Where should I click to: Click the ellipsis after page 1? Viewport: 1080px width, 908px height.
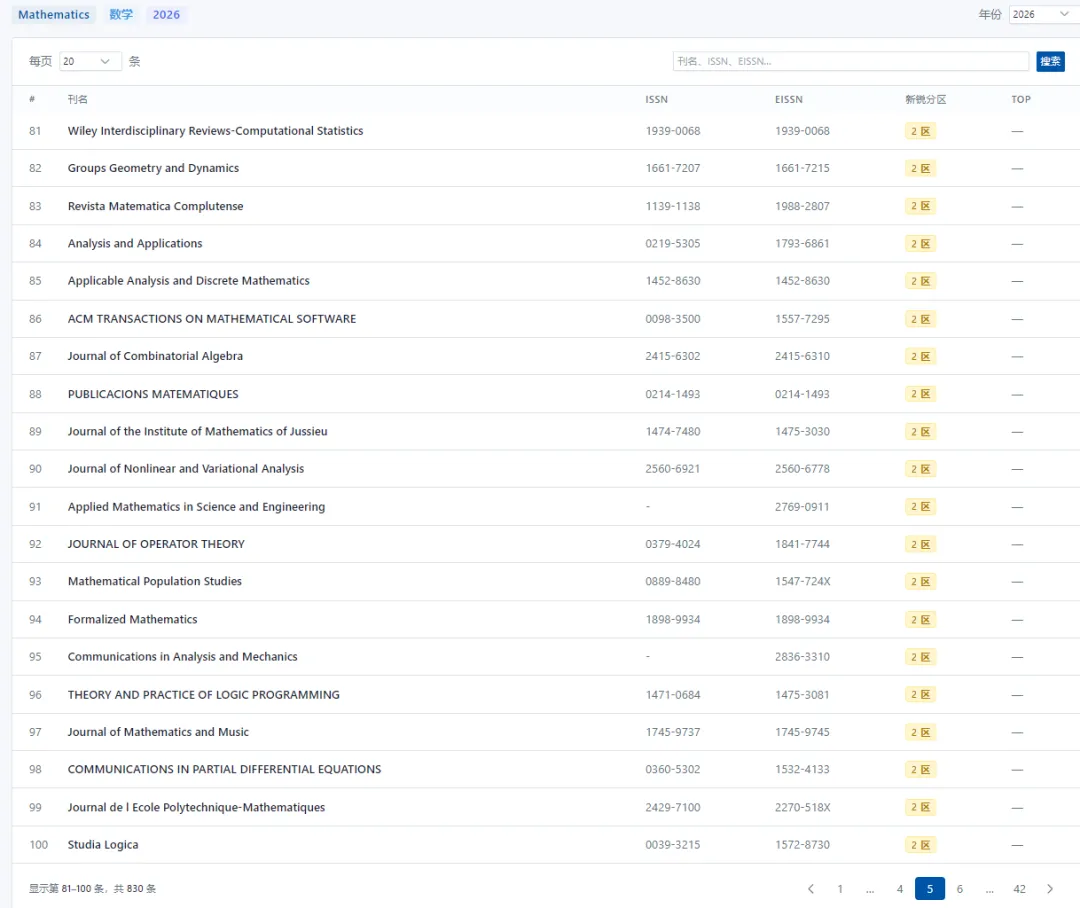coord(870,889)
